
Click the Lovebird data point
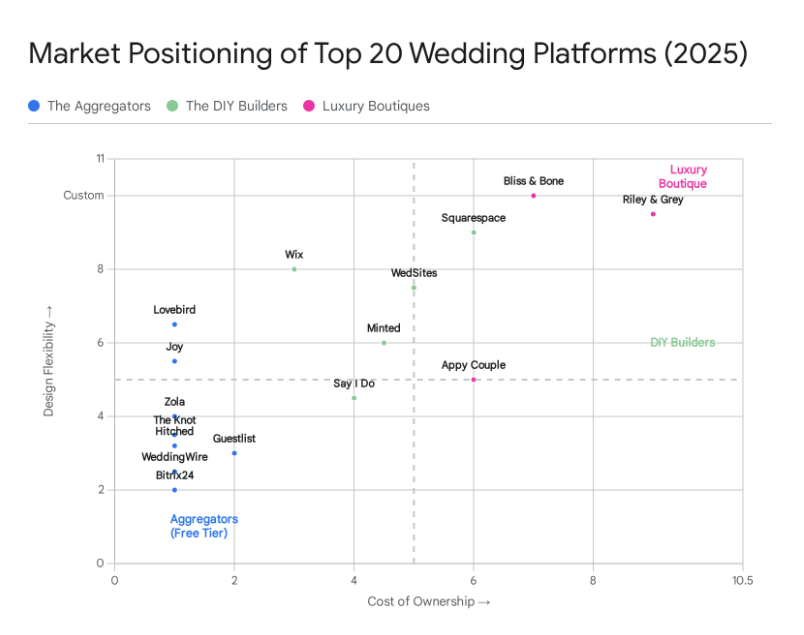click(174, 324)
